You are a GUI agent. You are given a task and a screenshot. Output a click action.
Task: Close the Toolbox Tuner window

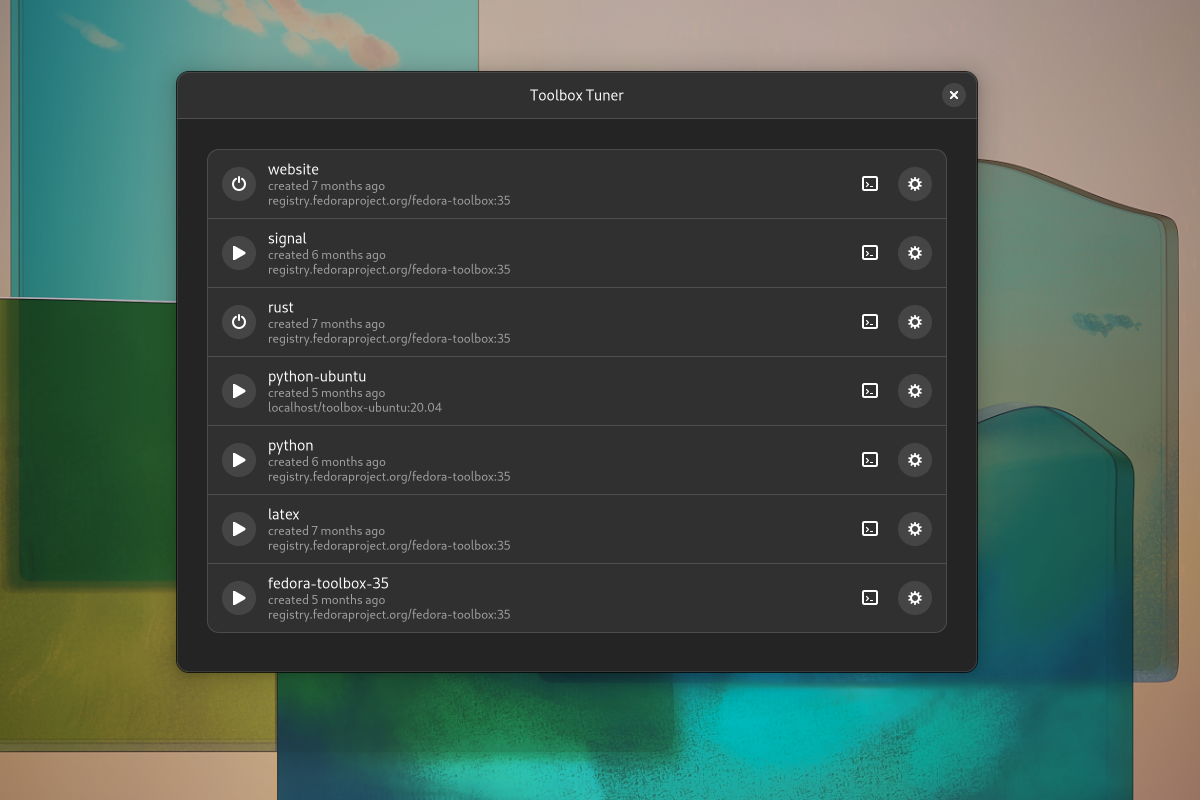(953, 95)
